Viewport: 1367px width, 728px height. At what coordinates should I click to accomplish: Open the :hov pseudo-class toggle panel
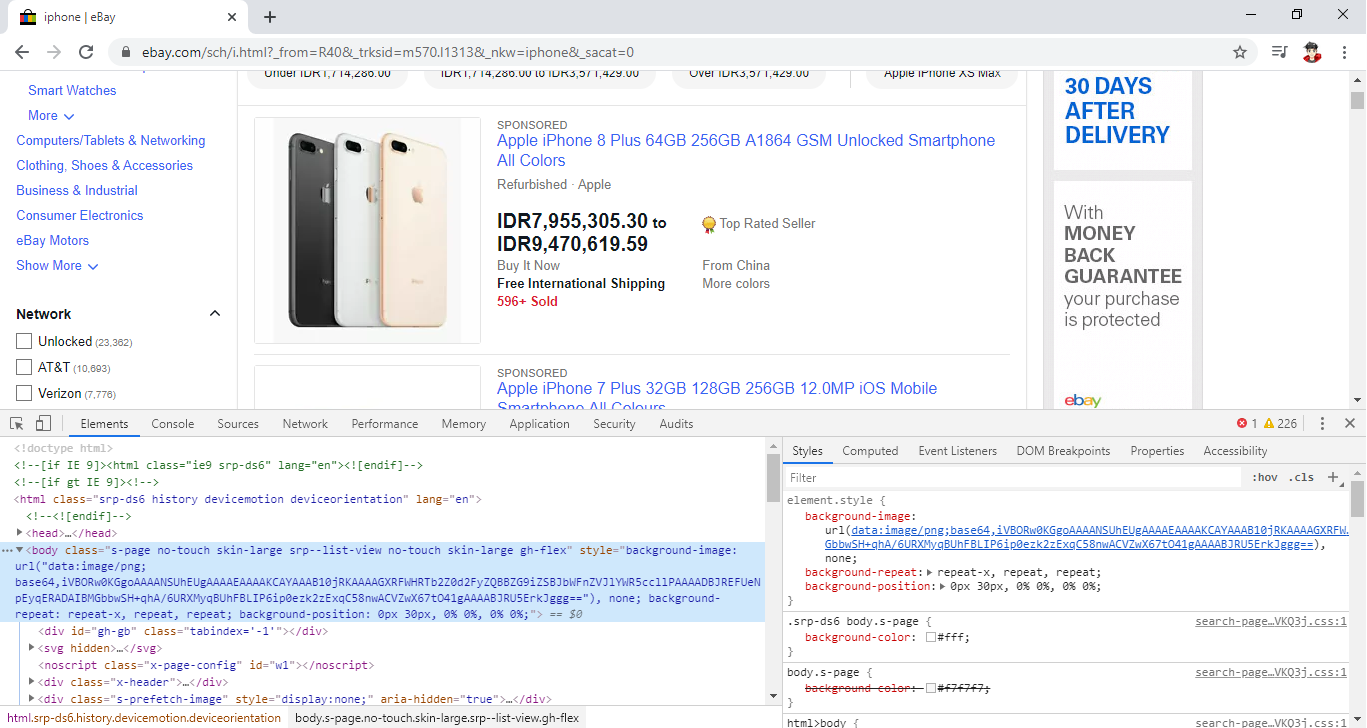point(1265,477)
